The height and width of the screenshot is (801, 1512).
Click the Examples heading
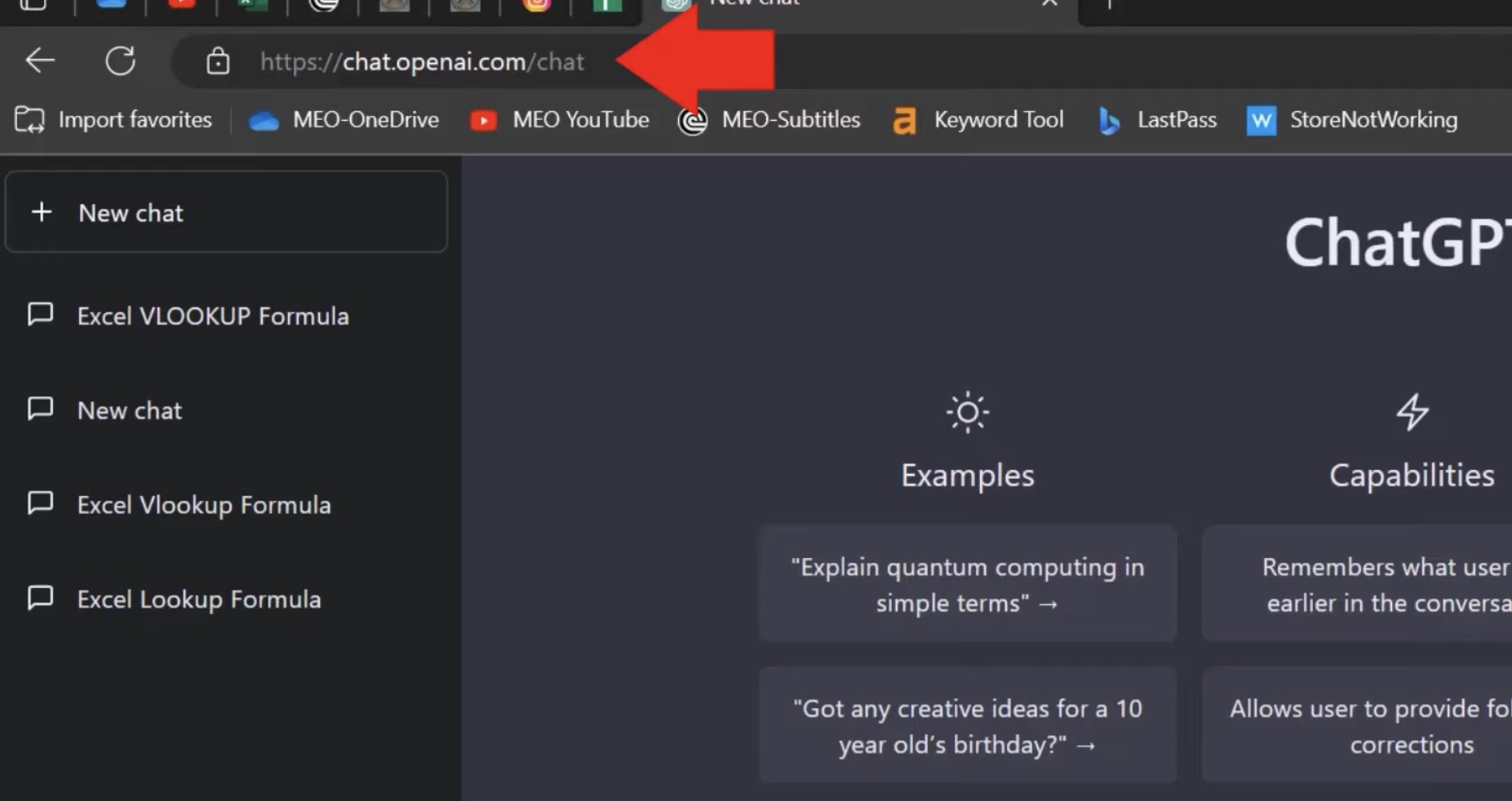(x=968, y=475)
